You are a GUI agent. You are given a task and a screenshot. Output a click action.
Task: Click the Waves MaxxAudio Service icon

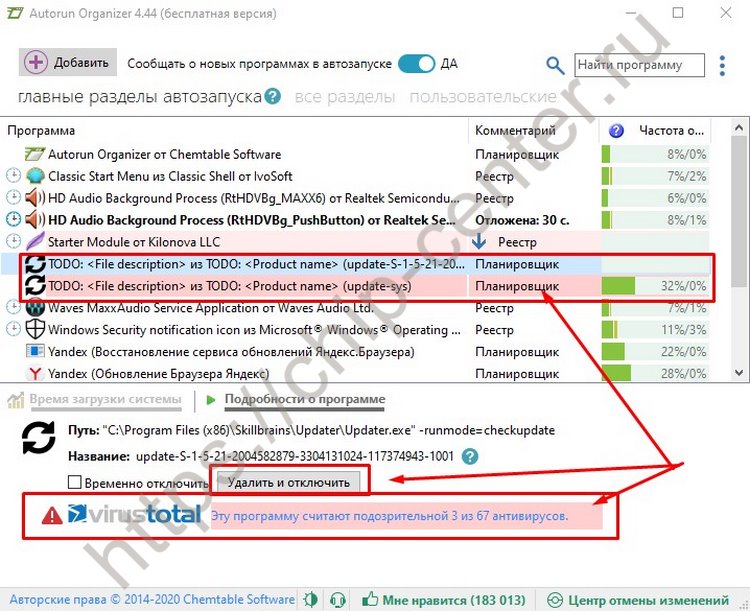[35, 308]
